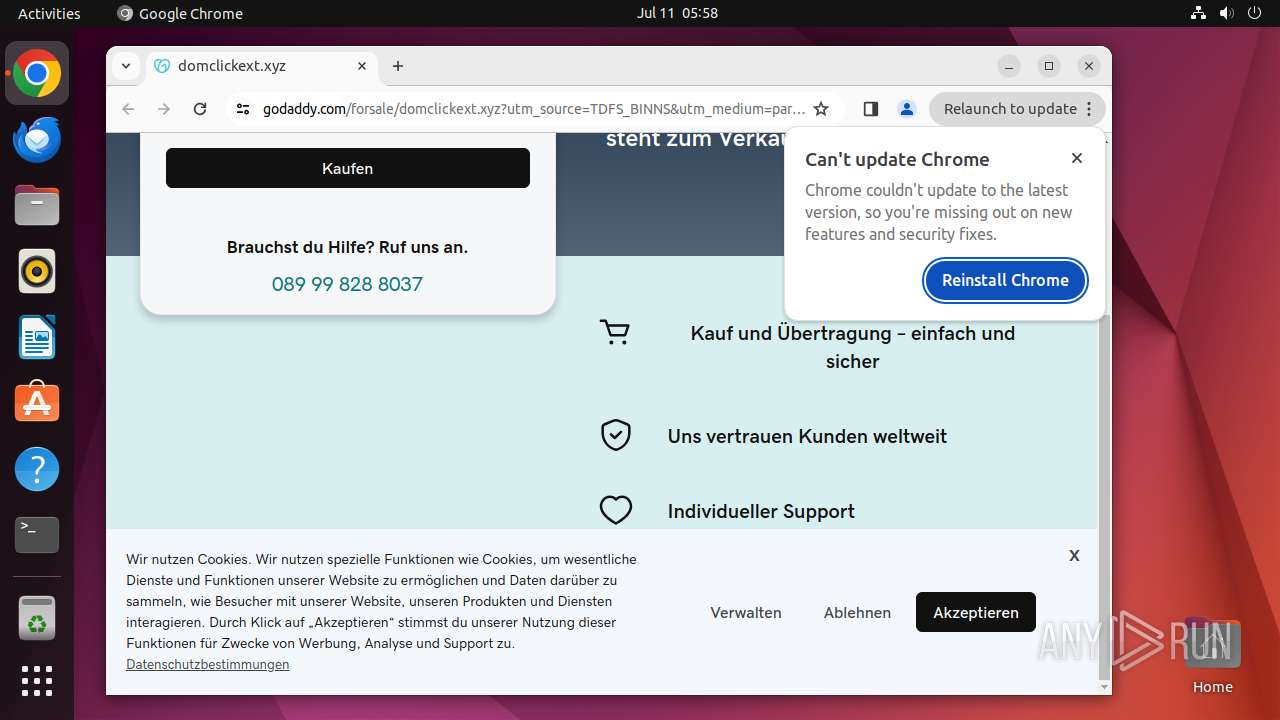Open Chrome profile menu
Screen dimensions: 1280x720
coord(907,109)
